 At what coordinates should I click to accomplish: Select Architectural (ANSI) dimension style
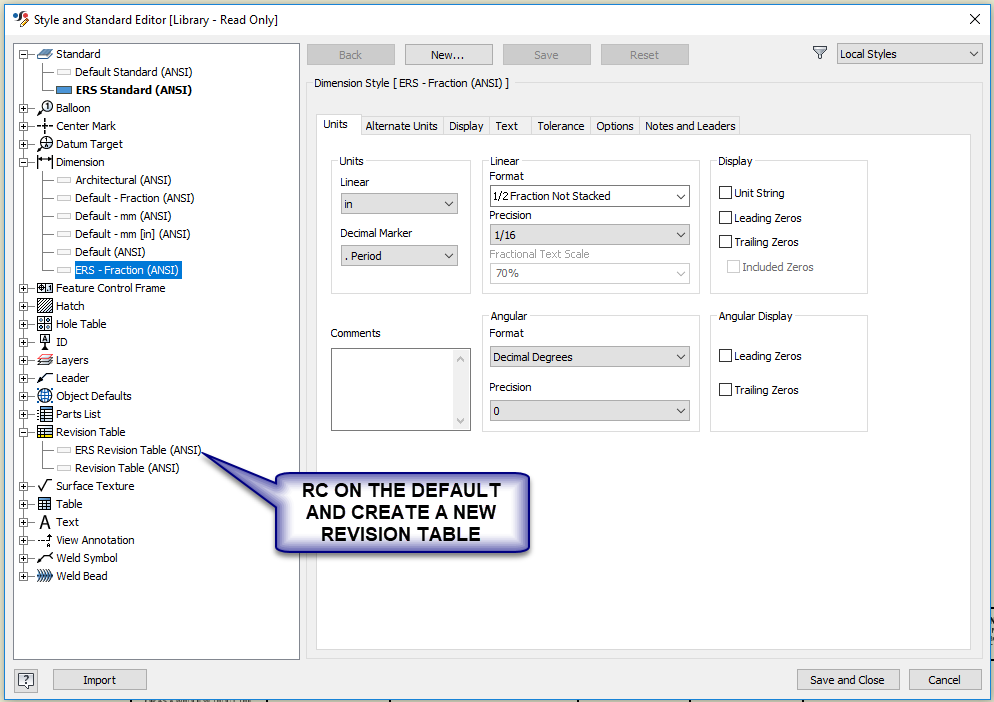123,180
